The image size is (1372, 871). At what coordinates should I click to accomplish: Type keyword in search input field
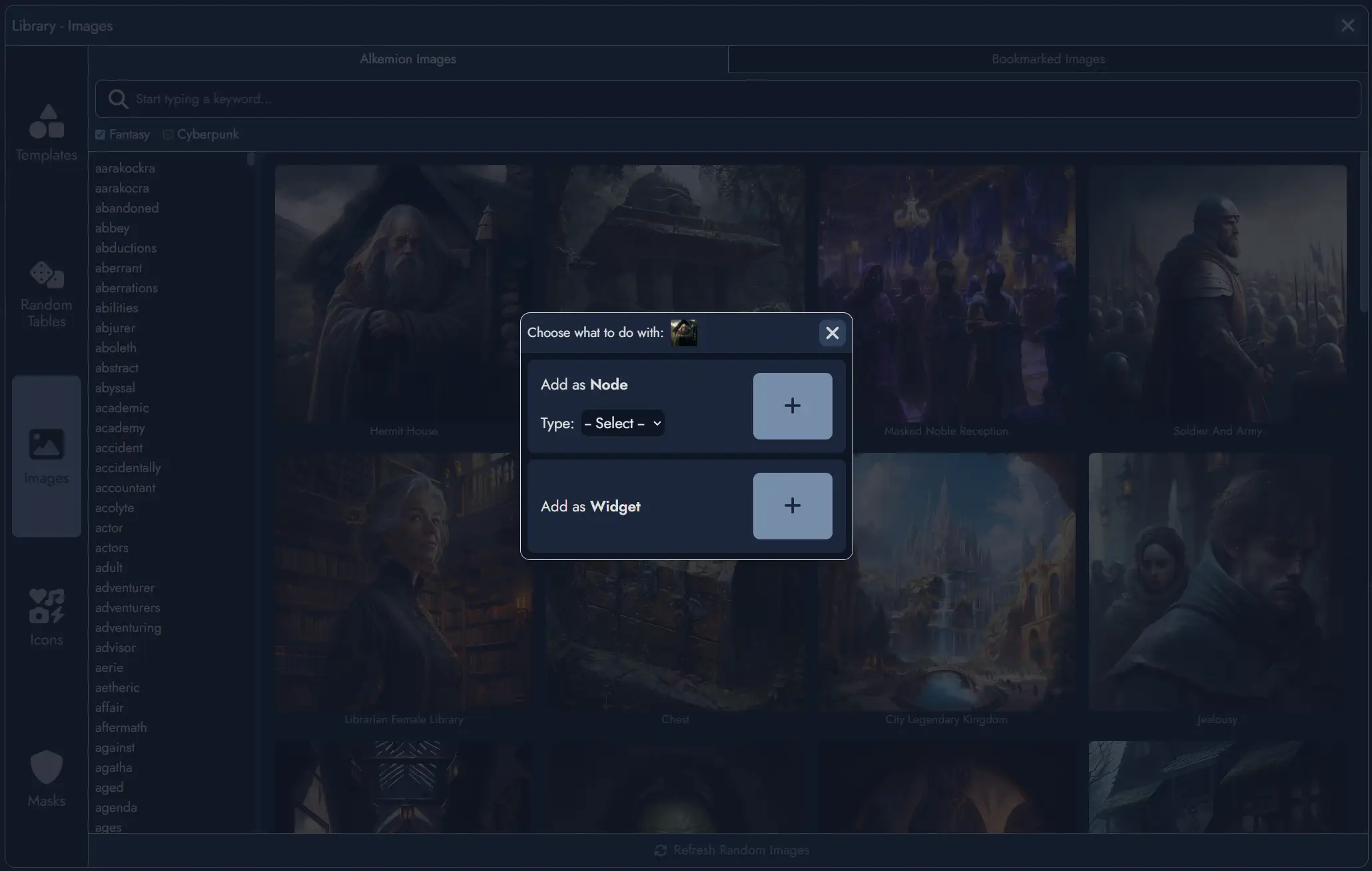pos(728,98)
